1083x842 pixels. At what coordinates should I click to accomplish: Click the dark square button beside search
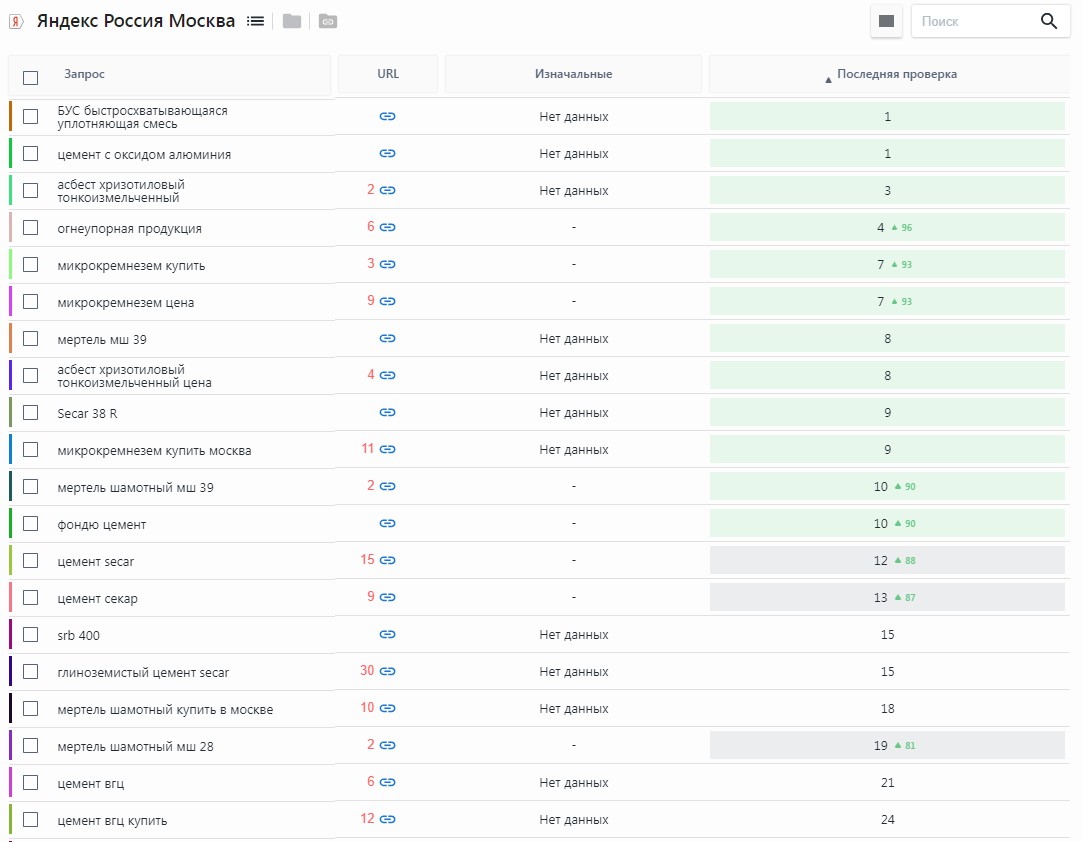pyautogui.click(x=886, y=21)
